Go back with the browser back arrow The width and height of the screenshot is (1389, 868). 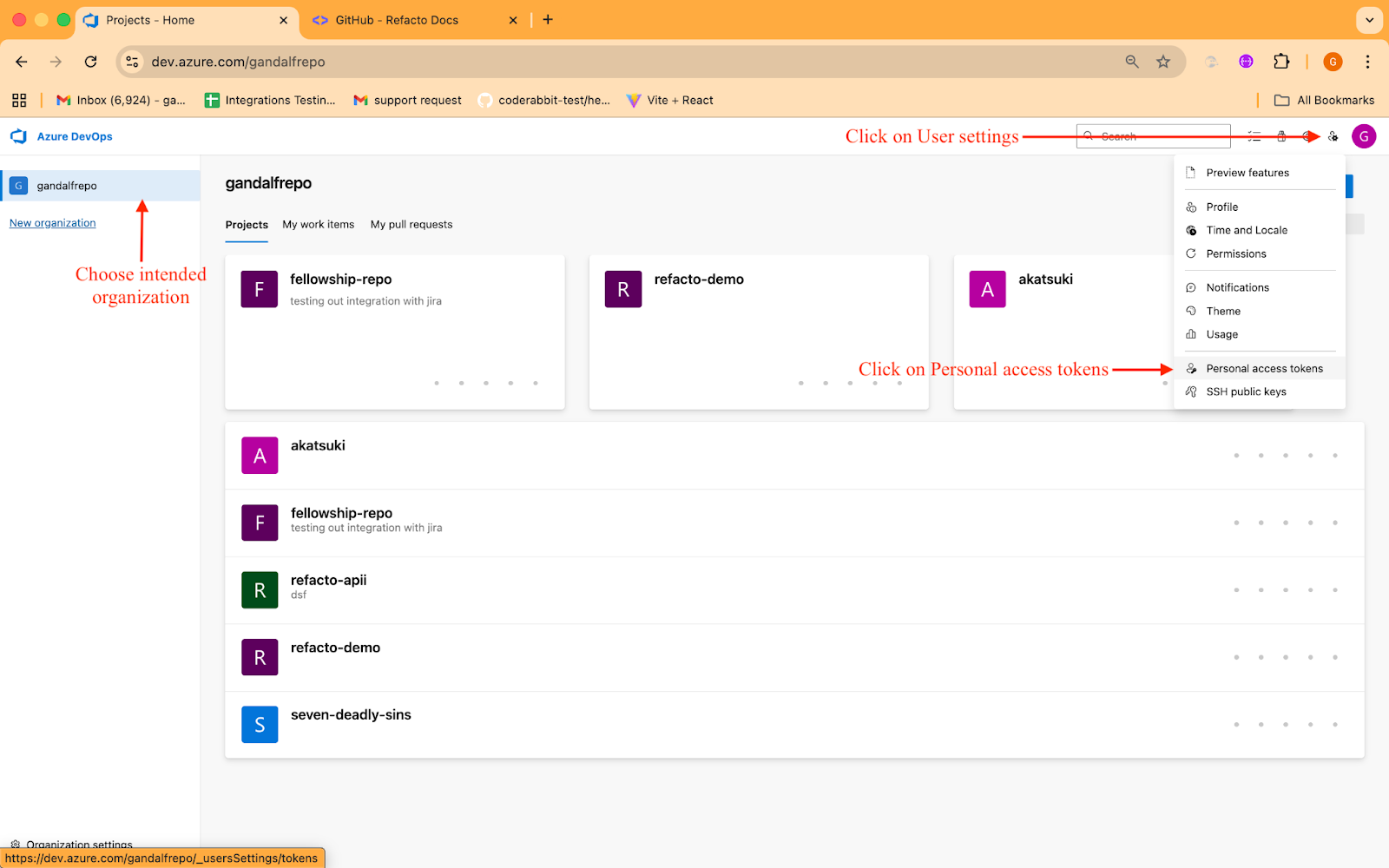click(x=22, y=62)
